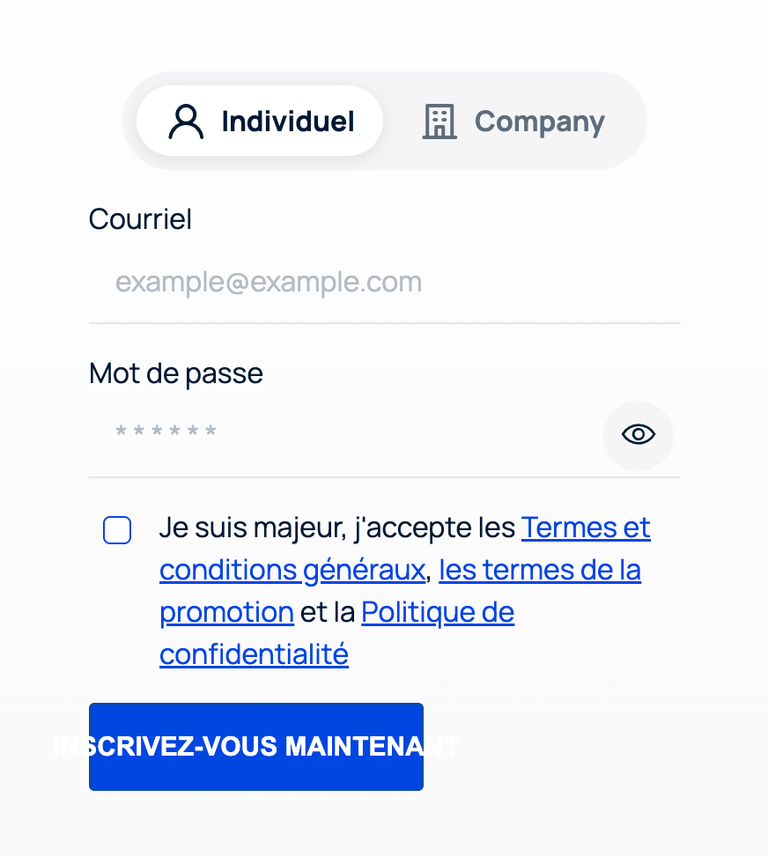This screenshot has width=768, height=856.
Task: Click the "et la" text between links
Action: coord(327,612)
